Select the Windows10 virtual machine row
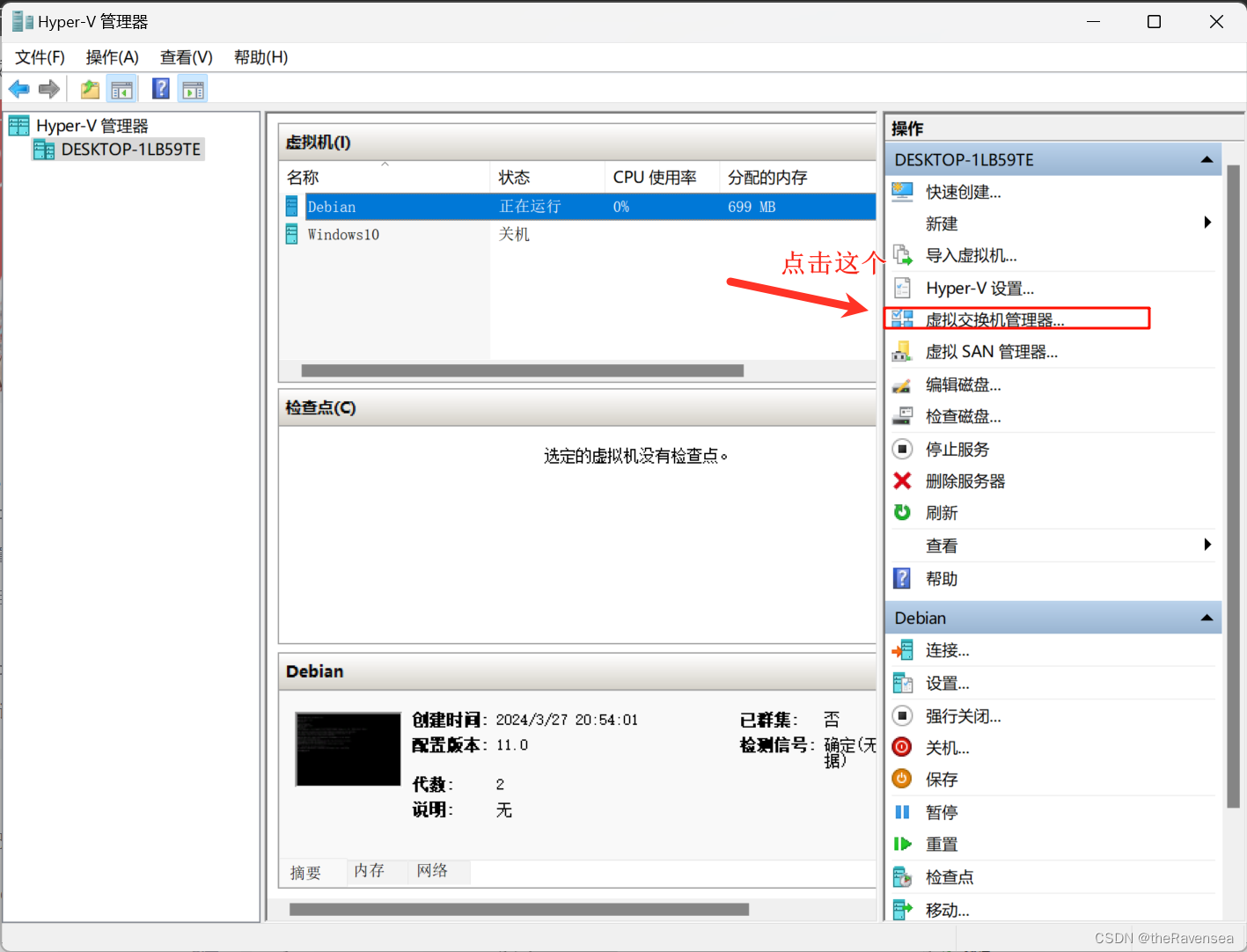1247x952 pixels. tap(578, 234)
